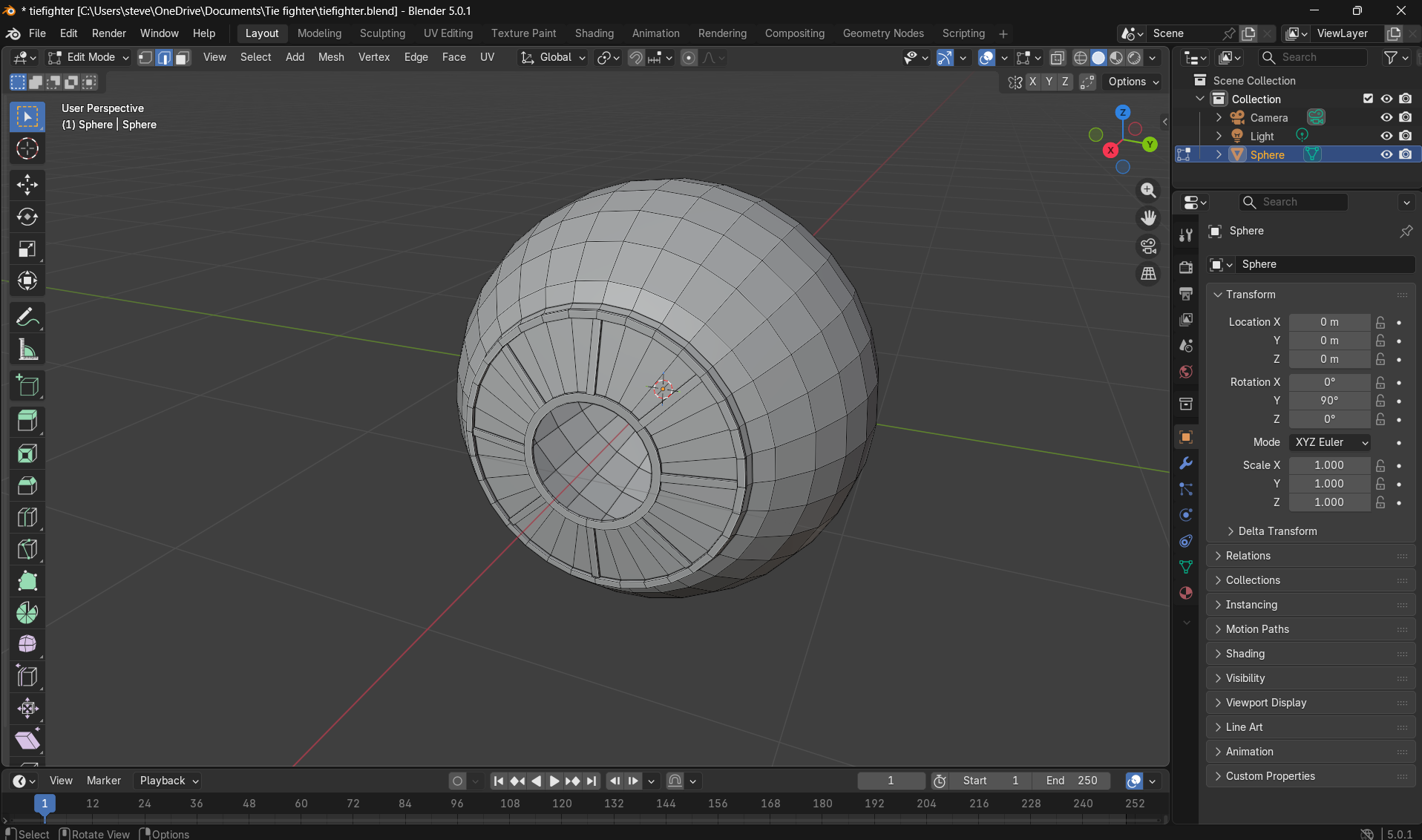The width and height of the screenshot is (1422, 840).
Task: Activate the Extrude Region tool
Action: pyautogui.click(x=27, y=421)
